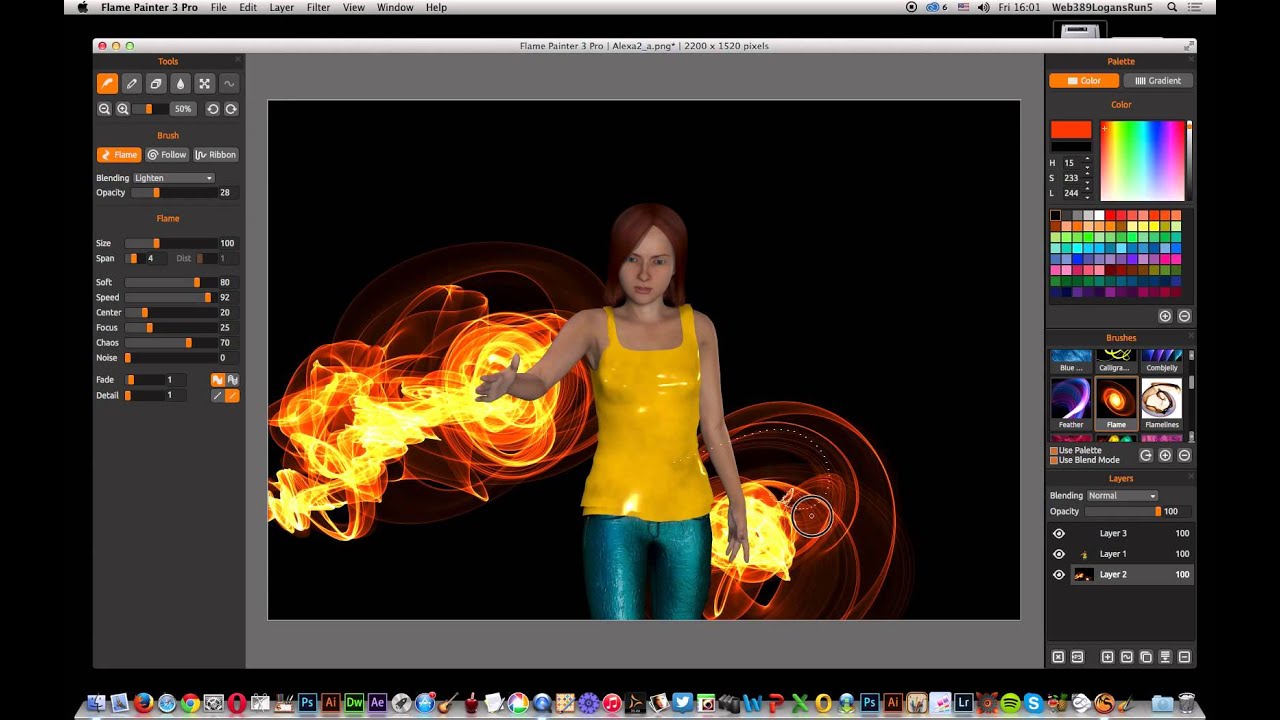Open Spotify from the dock
The height and width of the screenshot is (720, 1280).
click(x=1010, y=703)
